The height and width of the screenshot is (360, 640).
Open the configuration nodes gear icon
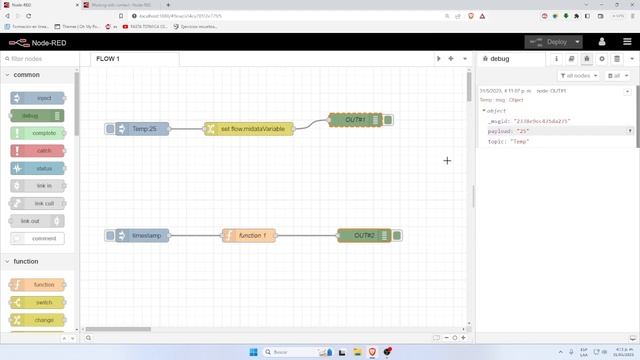[x=602, y=59]
